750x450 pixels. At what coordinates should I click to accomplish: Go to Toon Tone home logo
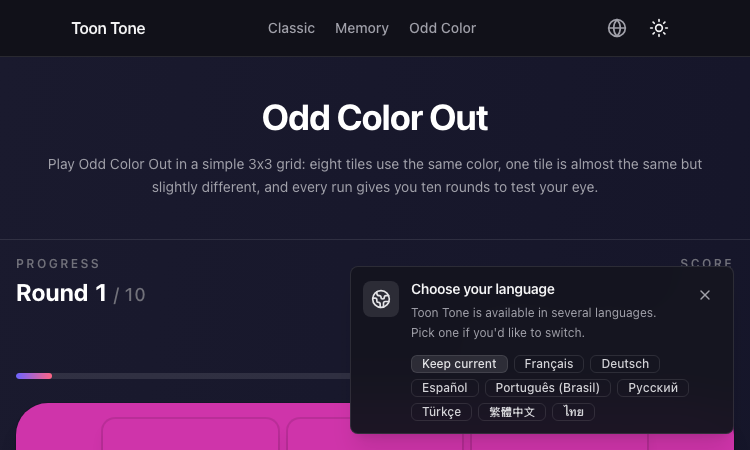108,28
